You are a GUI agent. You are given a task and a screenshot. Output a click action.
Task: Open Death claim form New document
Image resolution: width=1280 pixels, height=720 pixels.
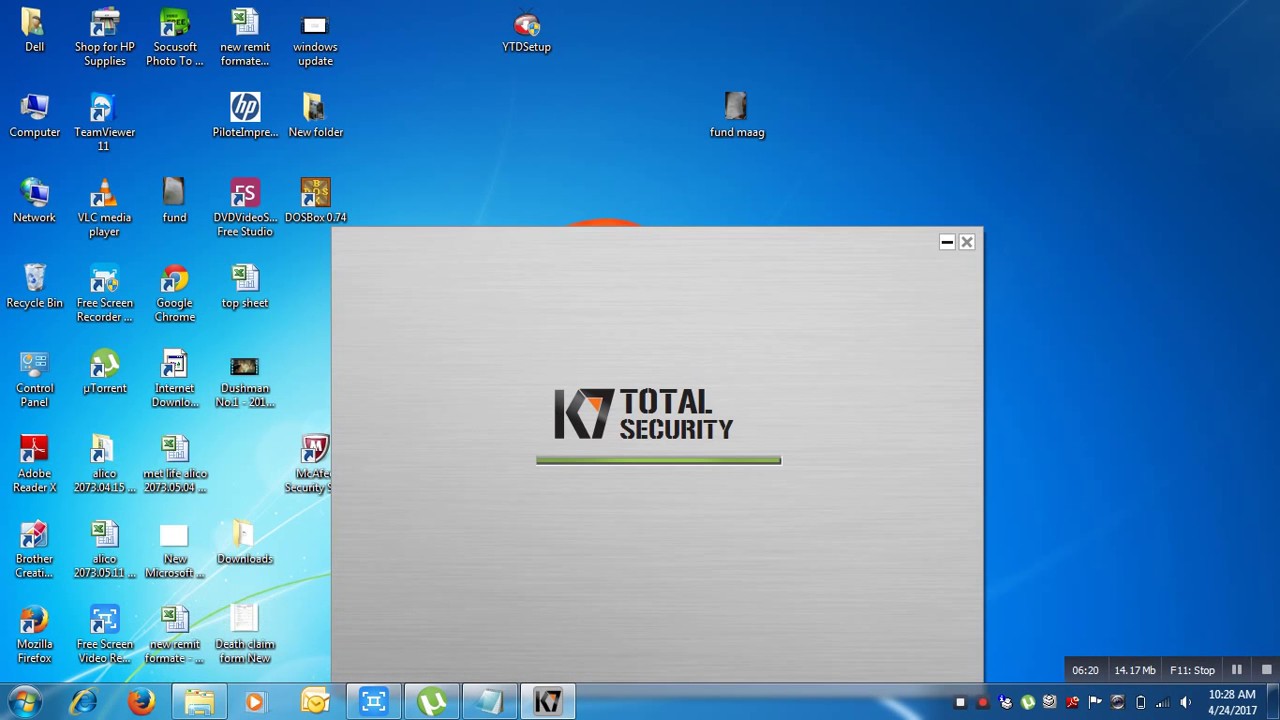point(245,635)
